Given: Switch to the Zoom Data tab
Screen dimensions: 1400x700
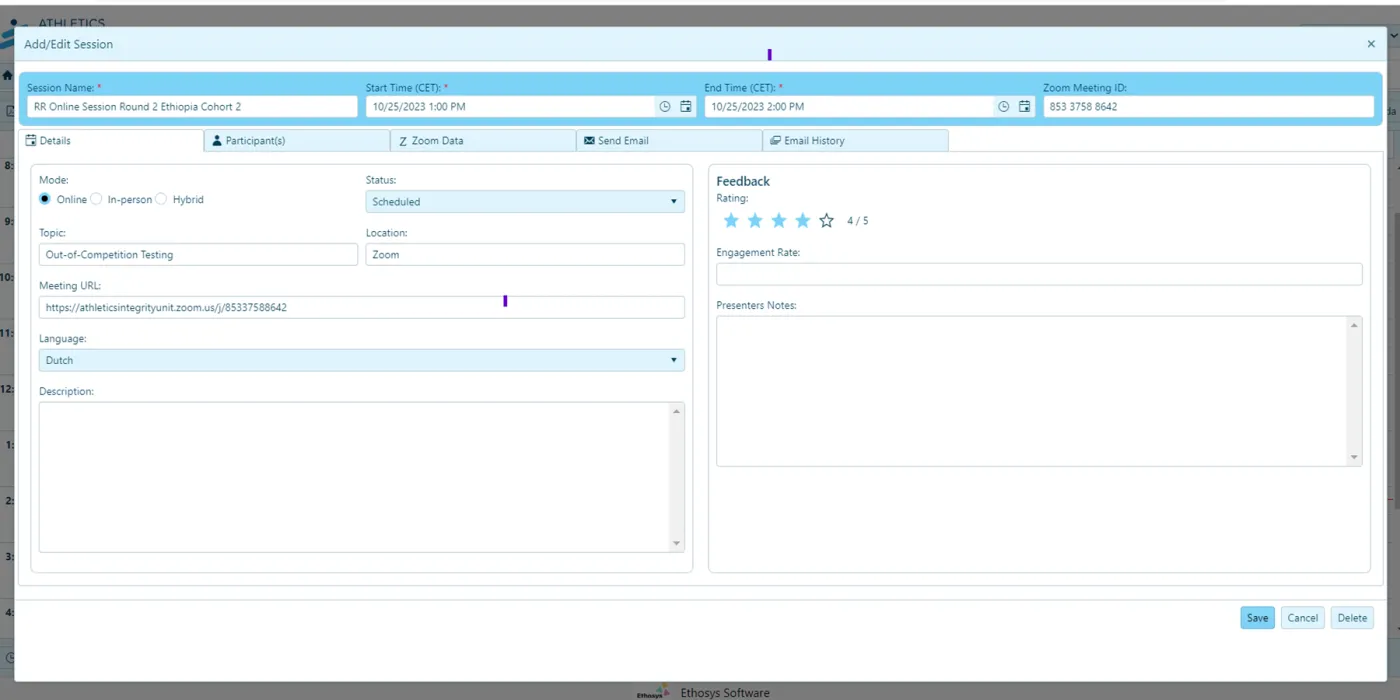Looking at the screenshot, I should pos(483,141).
